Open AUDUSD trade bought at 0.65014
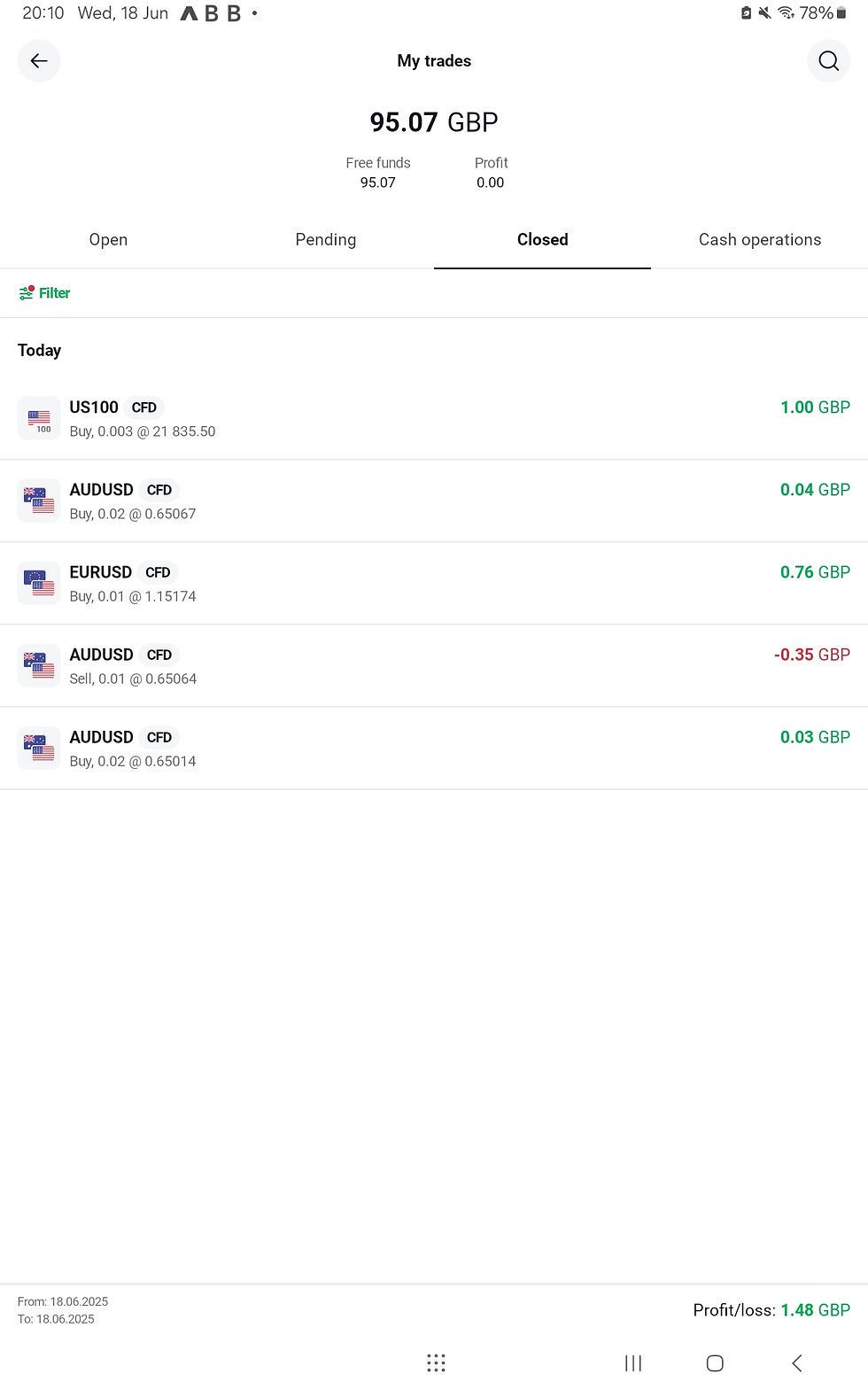The image size is (868, 1389). [x=434, y=749]
